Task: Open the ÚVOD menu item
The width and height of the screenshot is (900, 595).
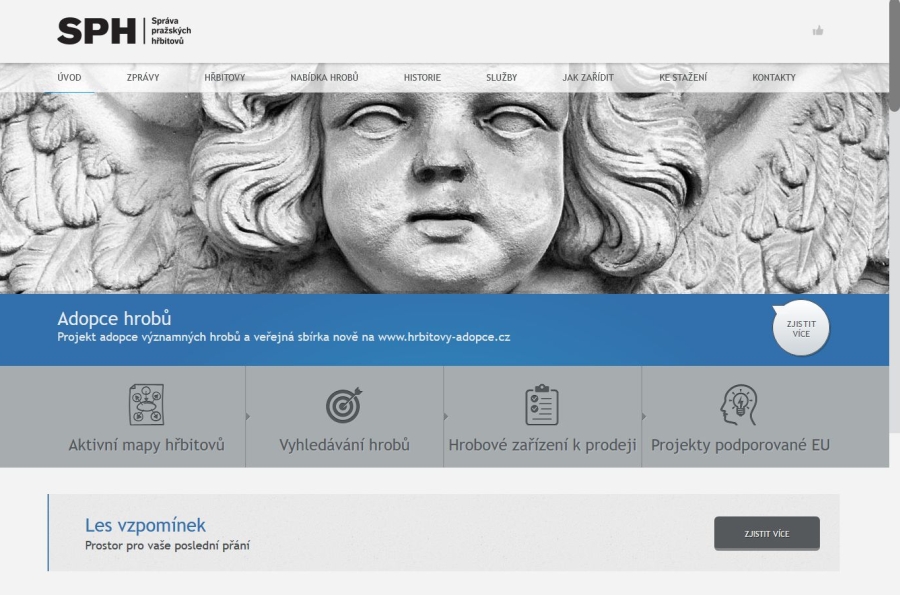Action: [69, 78]
